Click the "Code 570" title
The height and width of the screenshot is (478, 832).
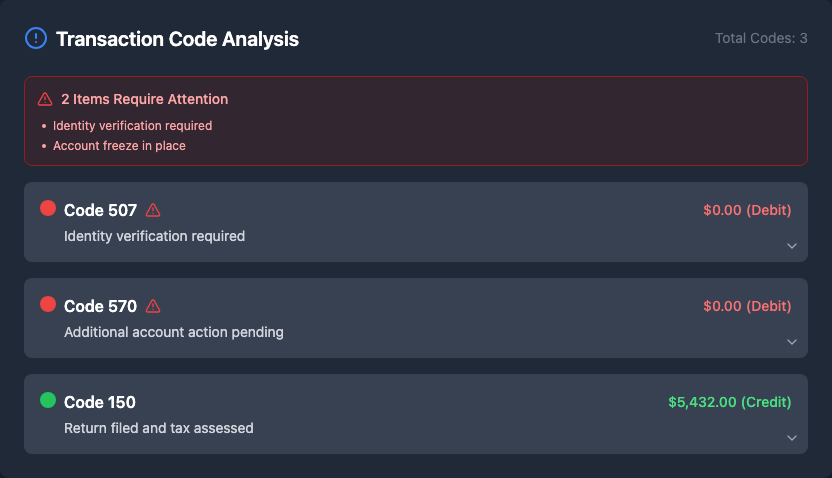[100, 306]
